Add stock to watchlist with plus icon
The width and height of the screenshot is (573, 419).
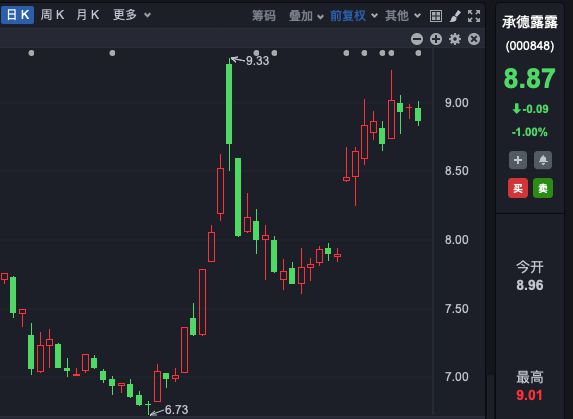518,160
